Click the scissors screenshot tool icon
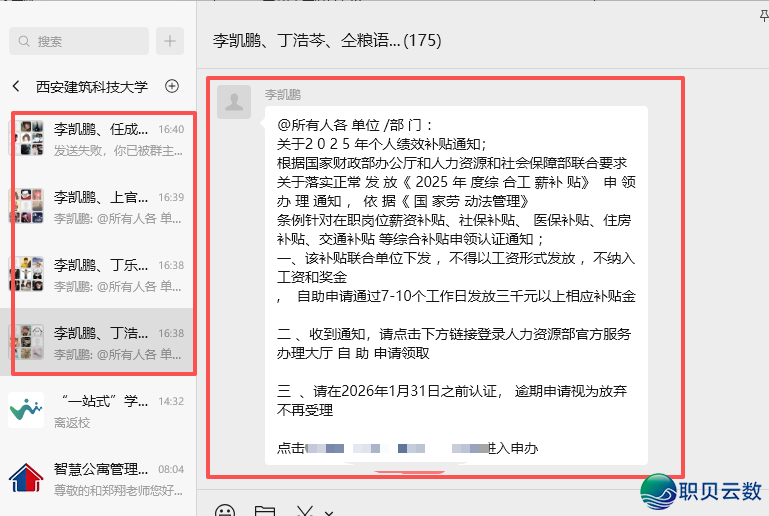Viewport: 769px width, 516px height. tap(305, 511)
